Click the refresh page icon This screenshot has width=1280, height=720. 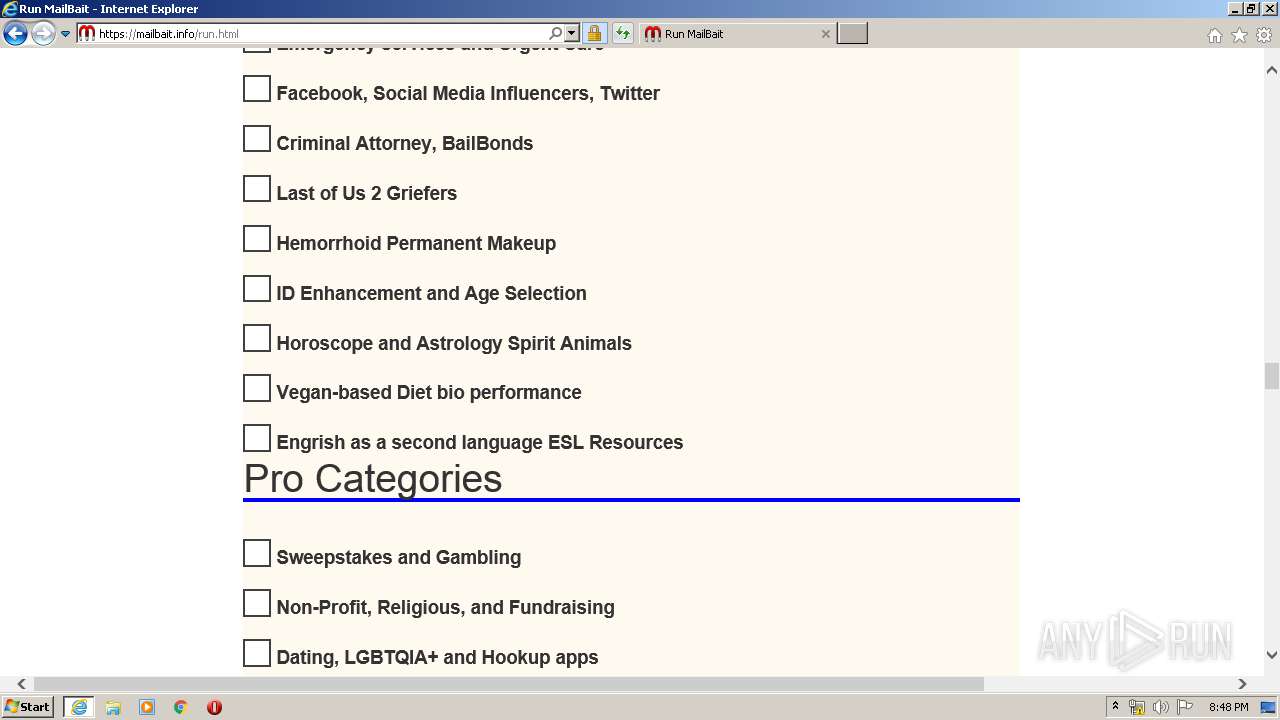click(623, 33)
